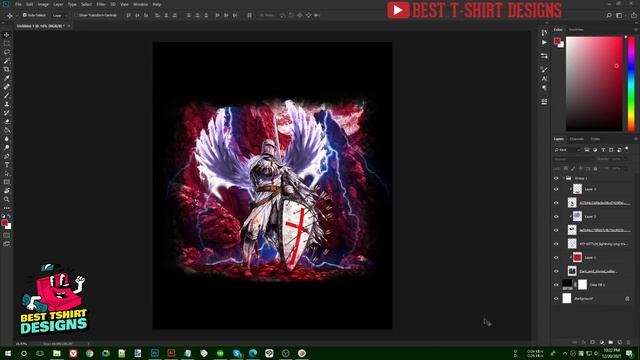Click the Change Screen Mode icon
Screen dimensions: 640x360
point(7,244)
